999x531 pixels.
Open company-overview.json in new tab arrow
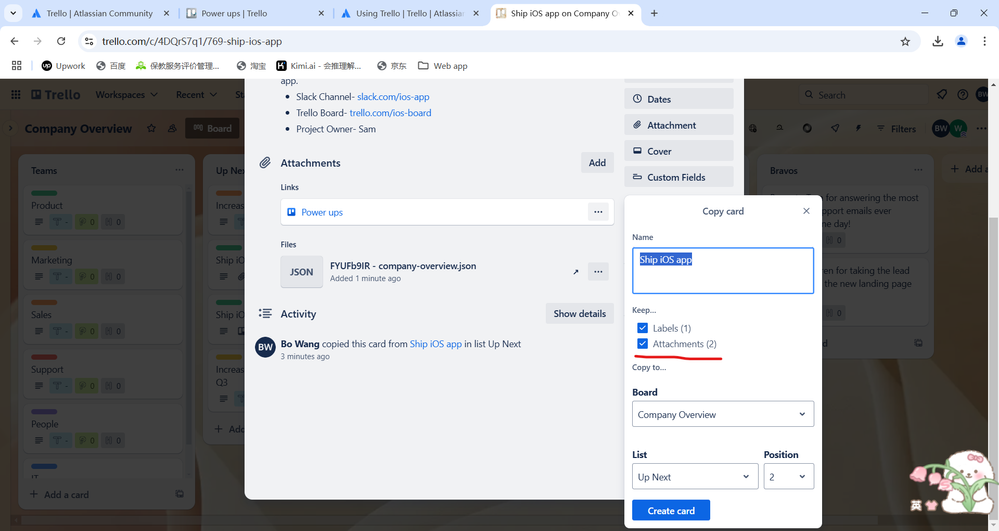575,272
